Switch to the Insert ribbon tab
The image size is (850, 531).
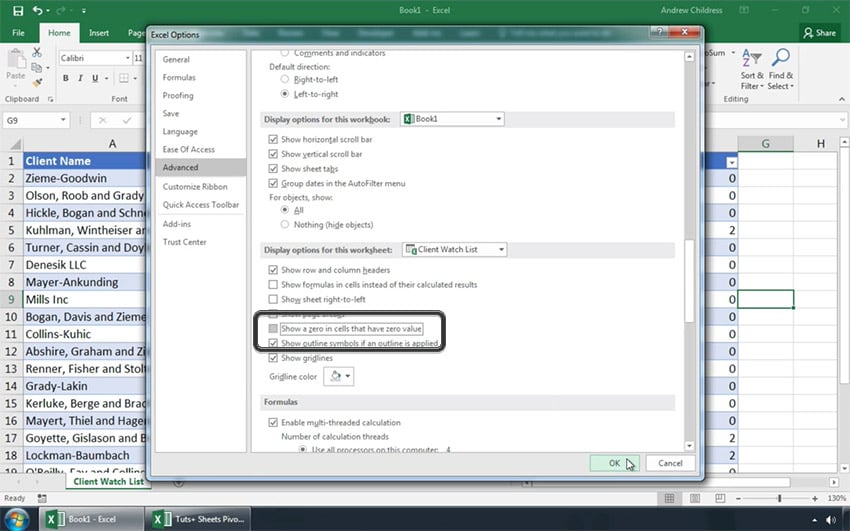coord(99,33)
